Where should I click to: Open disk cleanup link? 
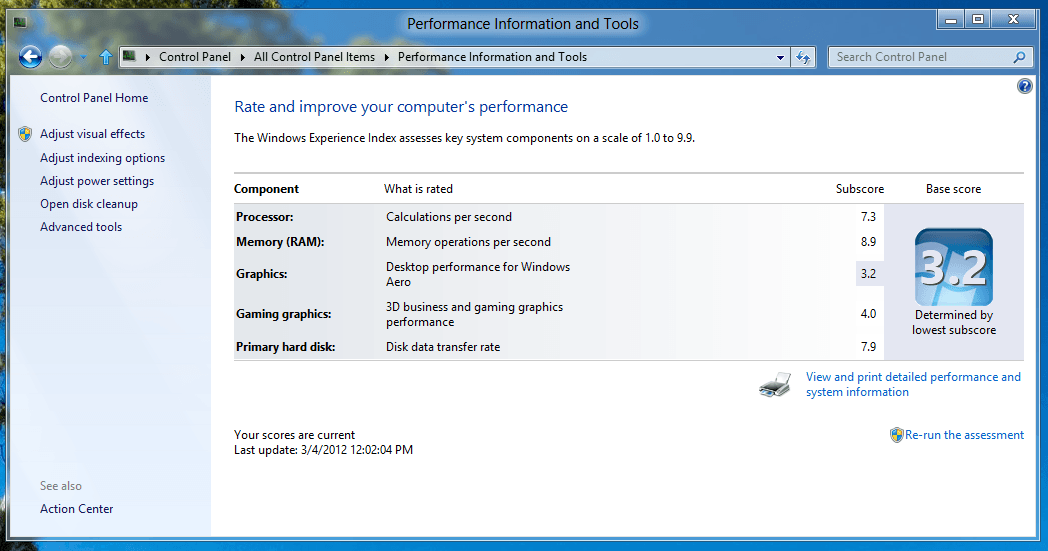[x=89, y=204]
